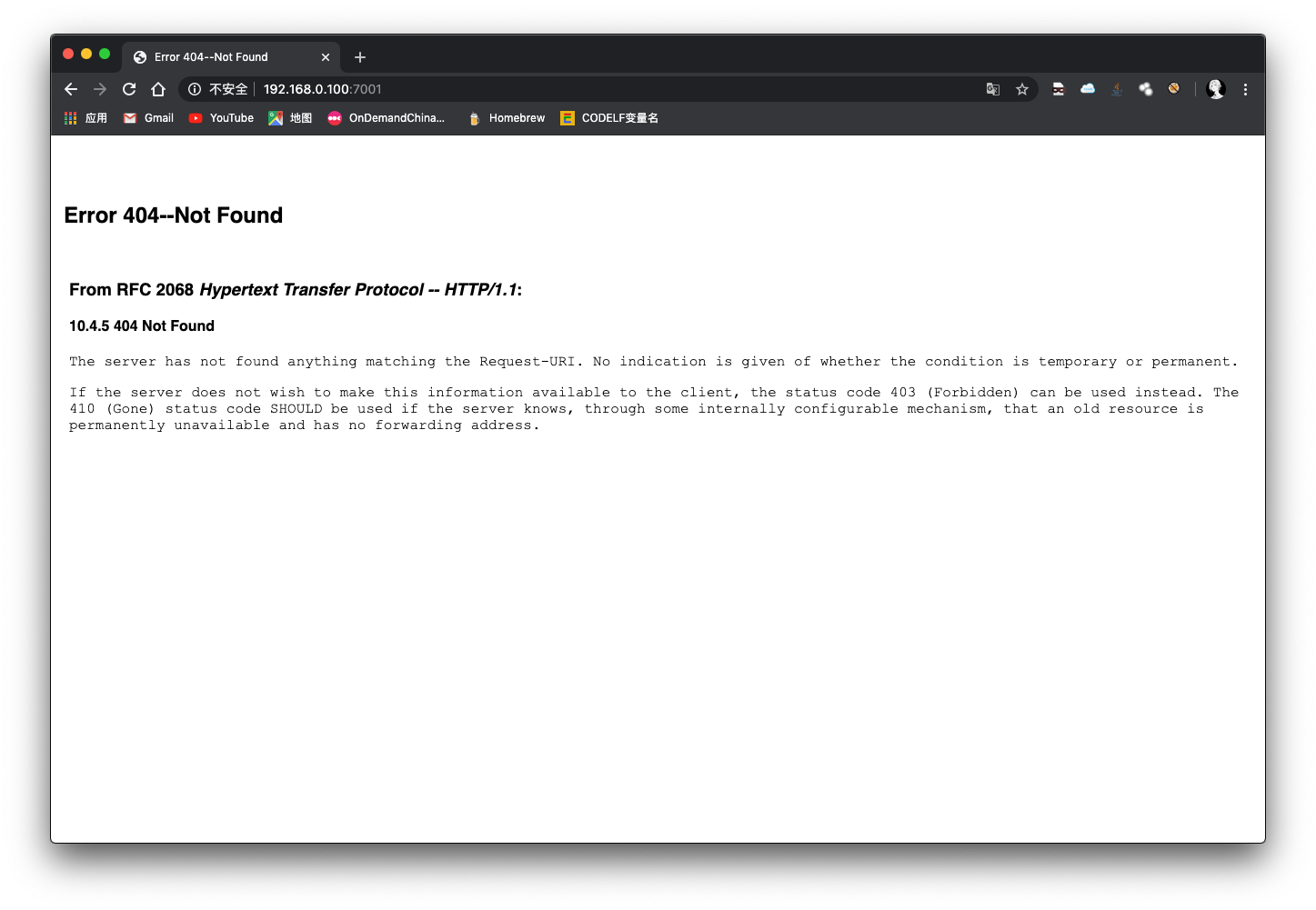
Task: Open the Chrome home page
Action: [x=159, y=89]
